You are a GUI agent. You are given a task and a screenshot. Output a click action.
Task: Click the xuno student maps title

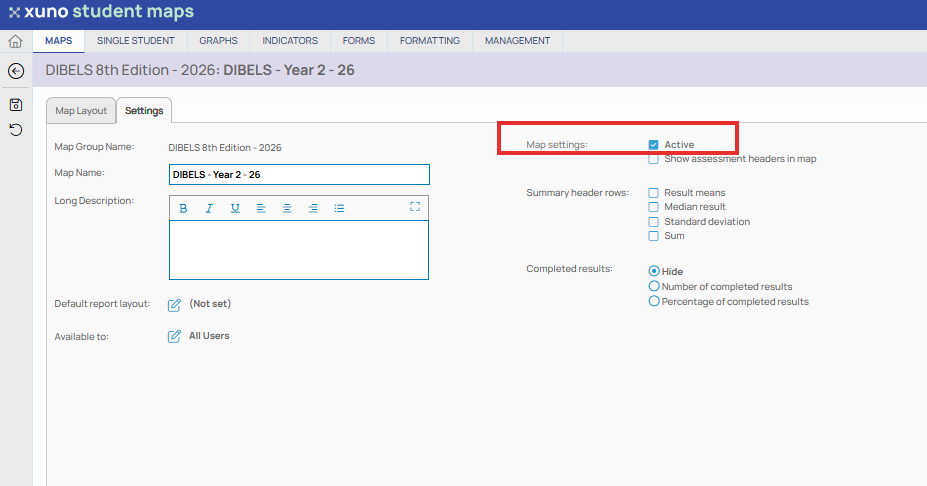pos(109,11)
